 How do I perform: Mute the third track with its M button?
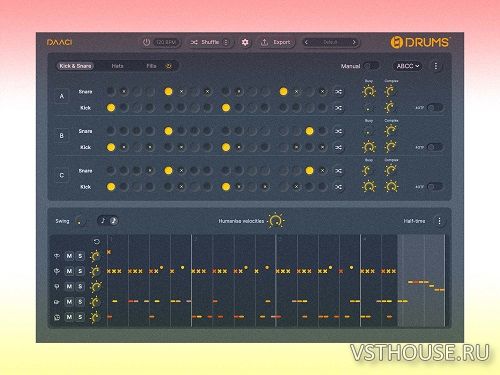coord(69,286)
